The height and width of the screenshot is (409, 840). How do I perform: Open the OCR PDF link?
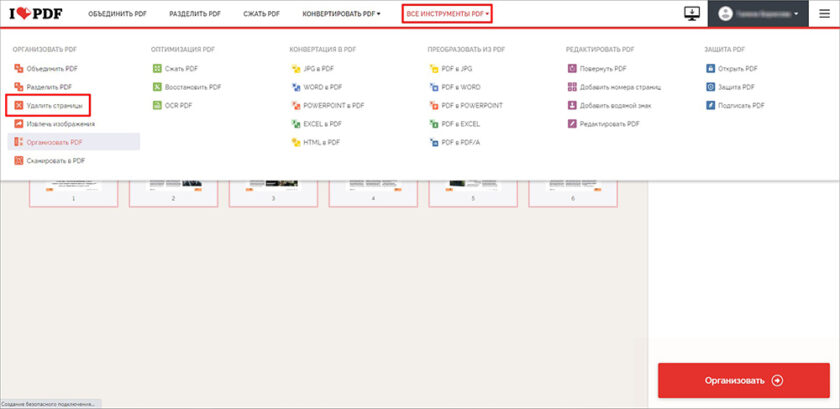tap(178, 106)
